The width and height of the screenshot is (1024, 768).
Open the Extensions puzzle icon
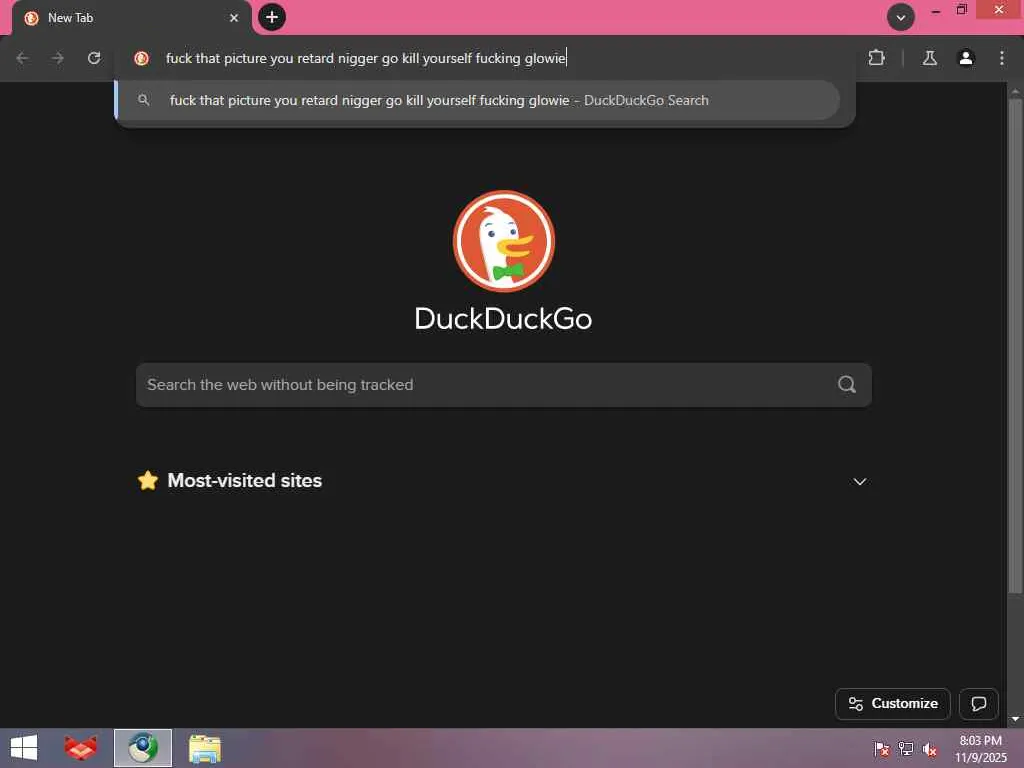876,58
